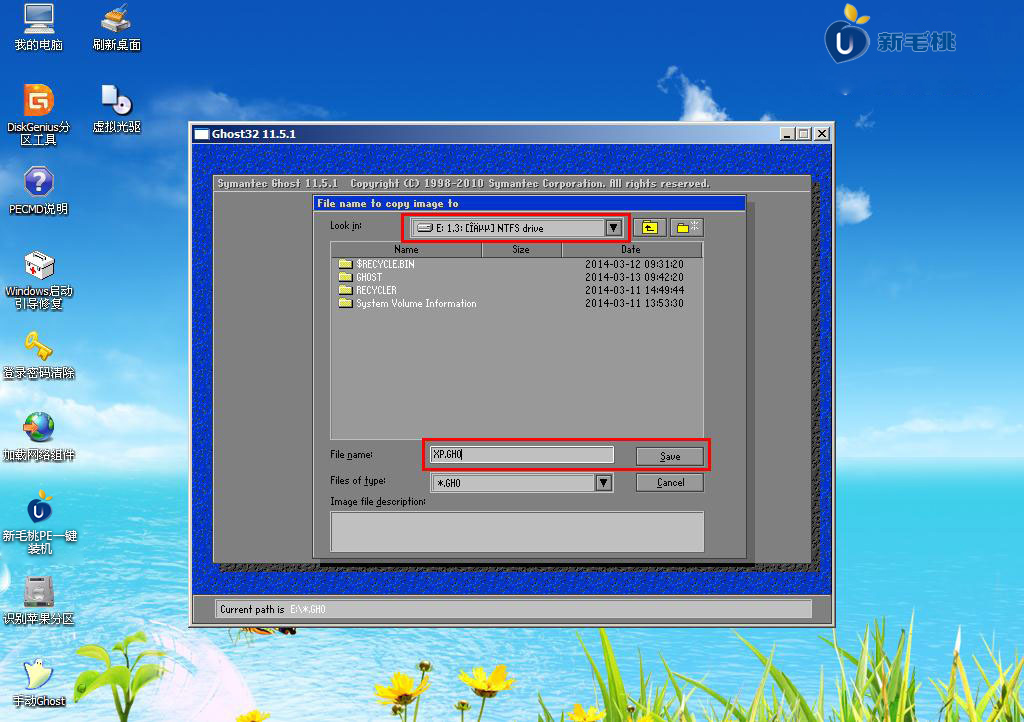Open the identify Apple partition (识别苹果分区) icon
1024x722 pixels.
pos(39,601)
